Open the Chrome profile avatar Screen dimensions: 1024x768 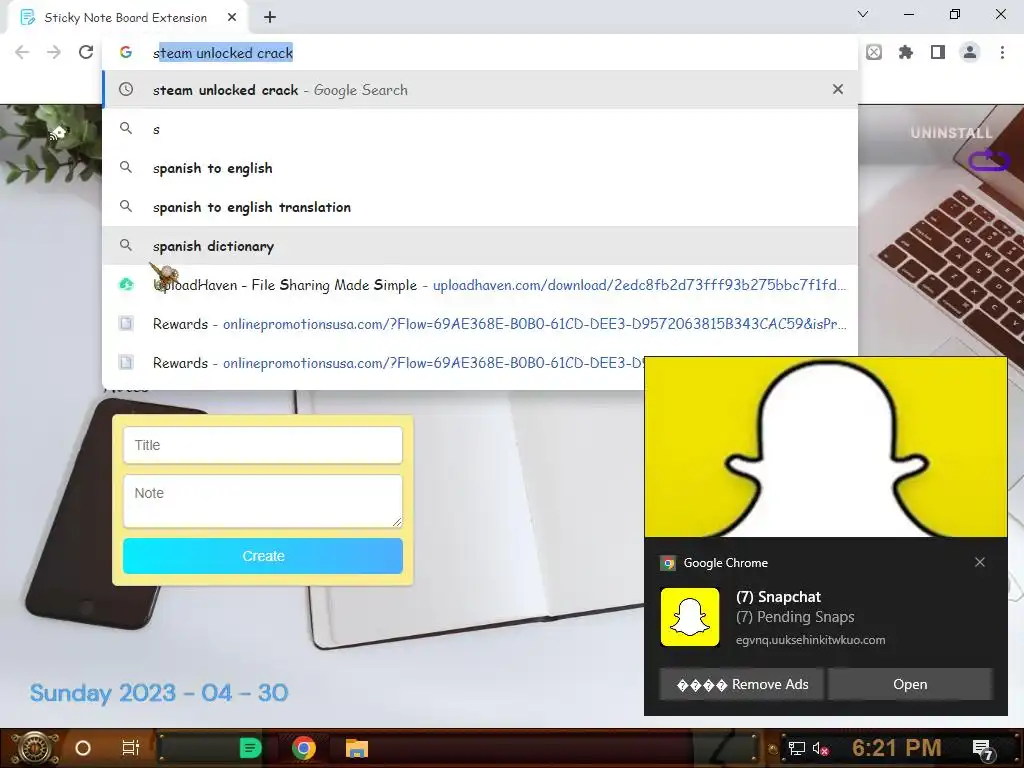pos(970,52)
